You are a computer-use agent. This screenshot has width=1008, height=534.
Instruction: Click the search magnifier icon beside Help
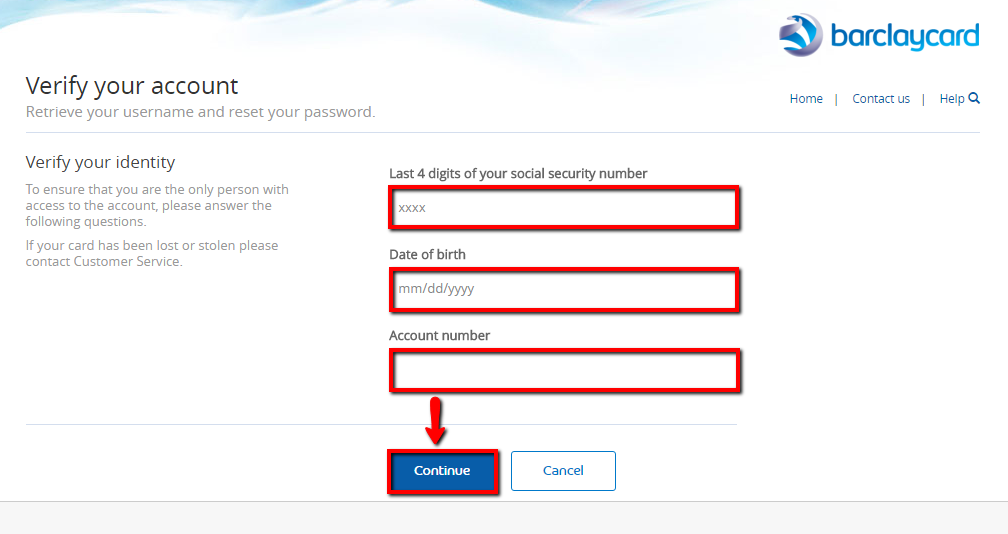pos(974,98)
